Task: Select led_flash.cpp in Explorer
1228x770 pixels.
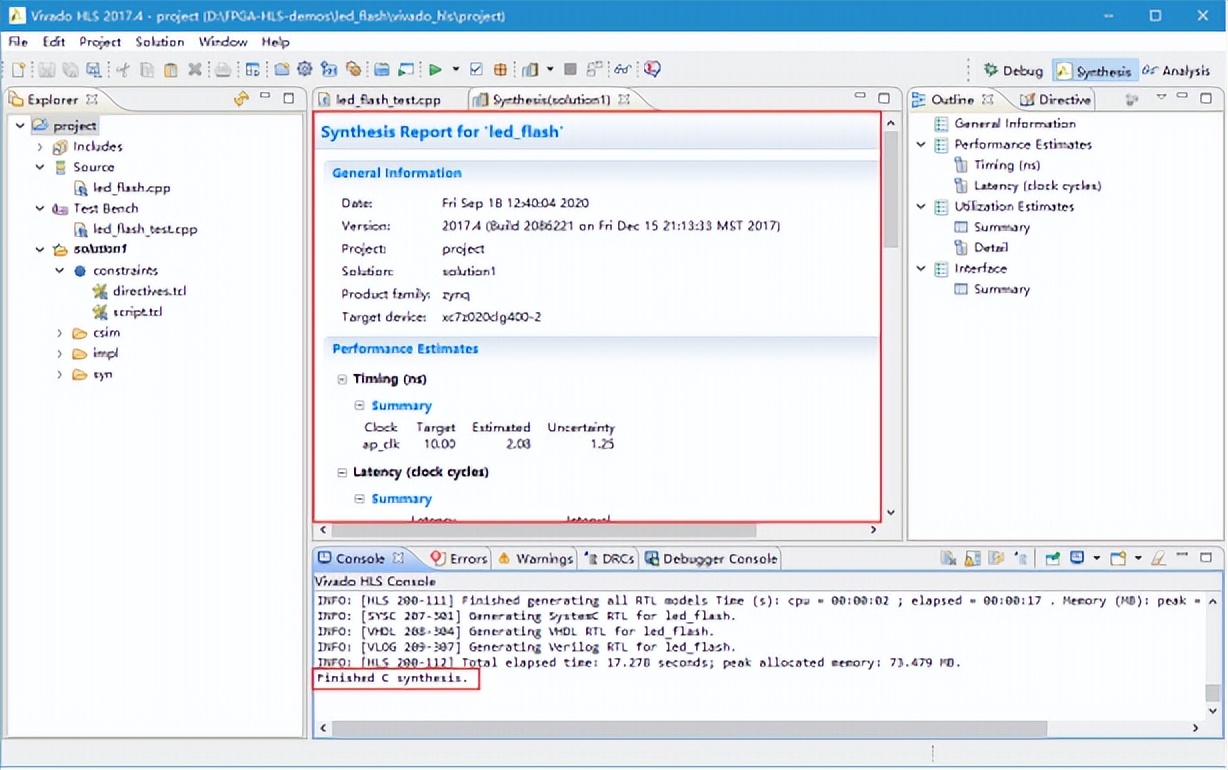Action: 122,188
